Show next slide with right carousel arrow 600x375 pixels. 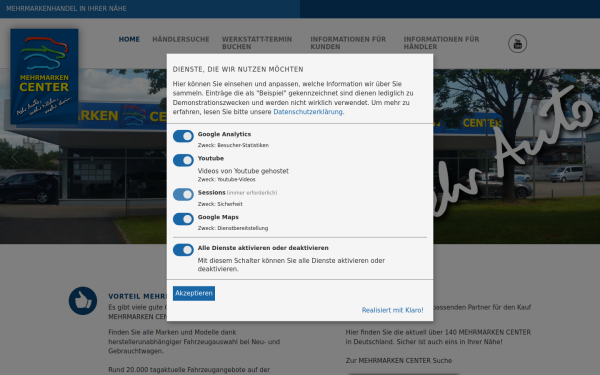tap(585, 157)
